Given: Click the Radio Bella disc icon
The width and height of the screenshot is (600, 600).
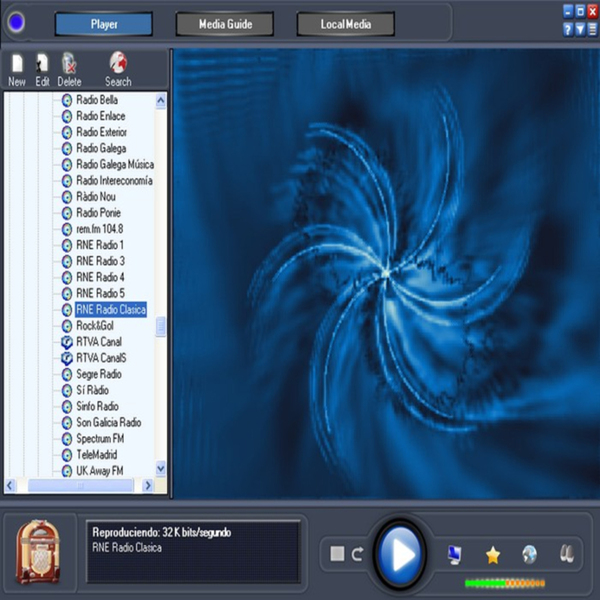Looking at the screenshot, I should pos(67,100).
